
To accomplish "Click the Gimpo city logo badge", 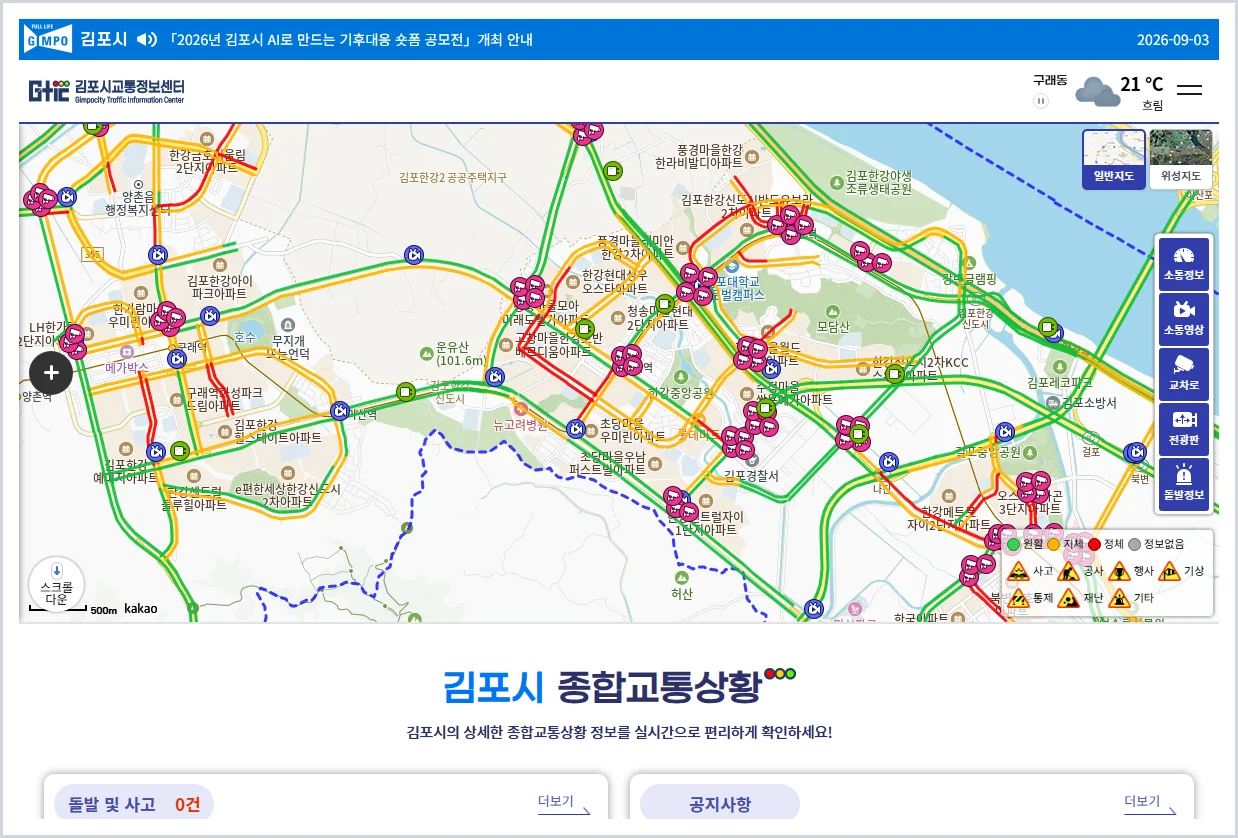I will click(47, 39).
